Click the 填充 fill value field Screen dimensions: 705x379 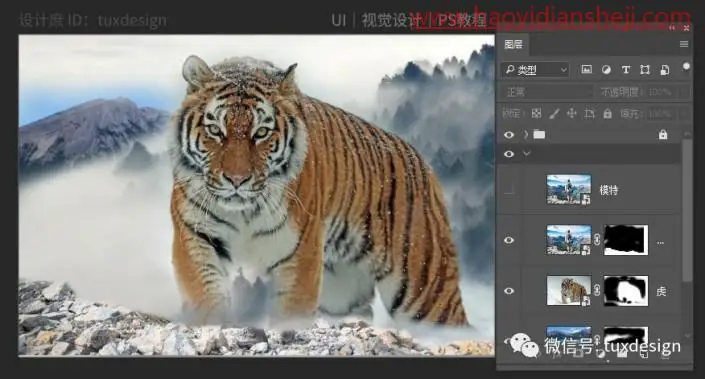pos(660,114)
